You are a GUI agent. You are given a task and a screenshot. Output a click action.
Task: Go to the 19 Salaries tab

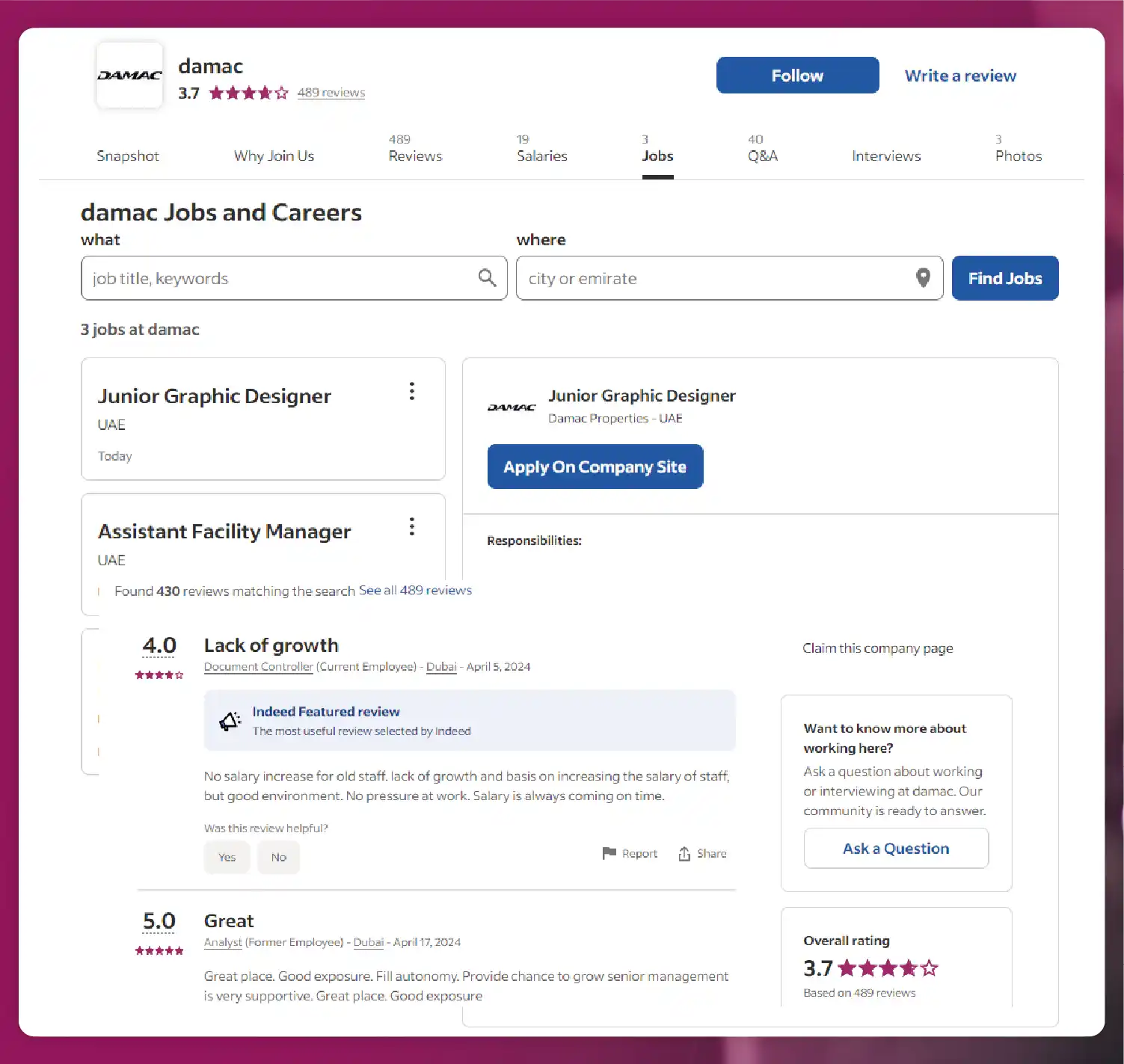point(542,149)
